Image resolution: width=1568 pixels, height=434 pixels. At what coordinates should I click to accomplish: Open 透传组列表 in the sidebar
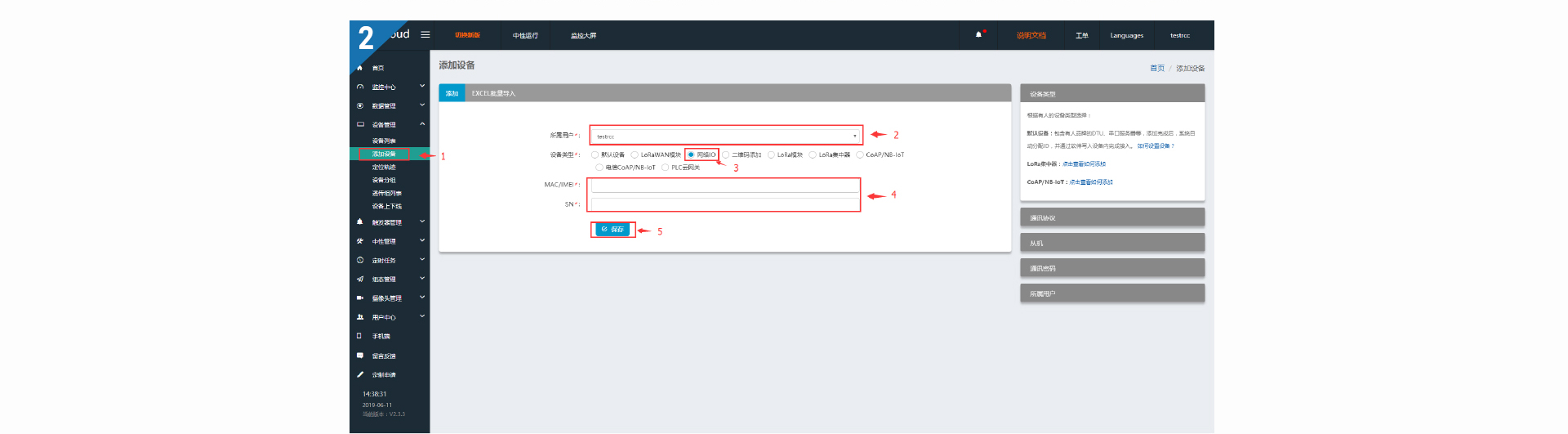coord(386,193)
